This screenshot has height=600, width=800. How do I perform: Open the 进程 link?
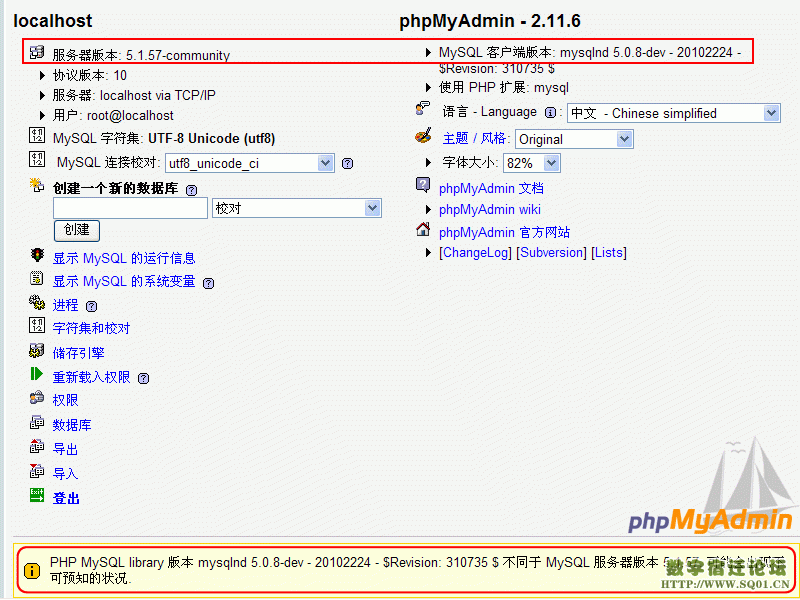65,305
